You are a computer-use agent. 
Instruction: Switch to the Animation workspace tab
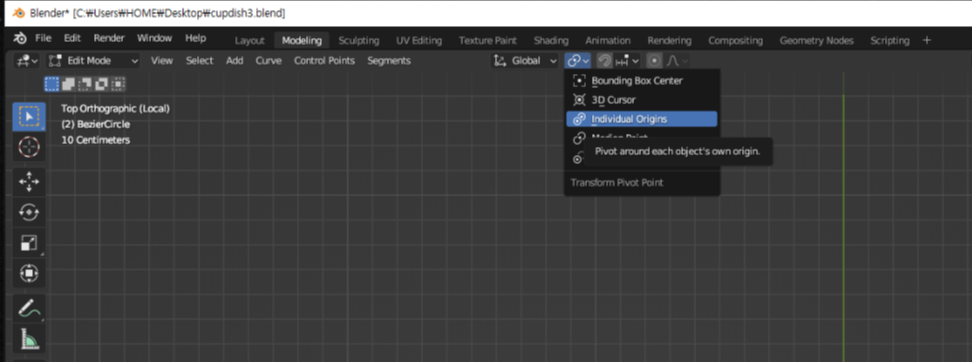[x=608, y=41]
